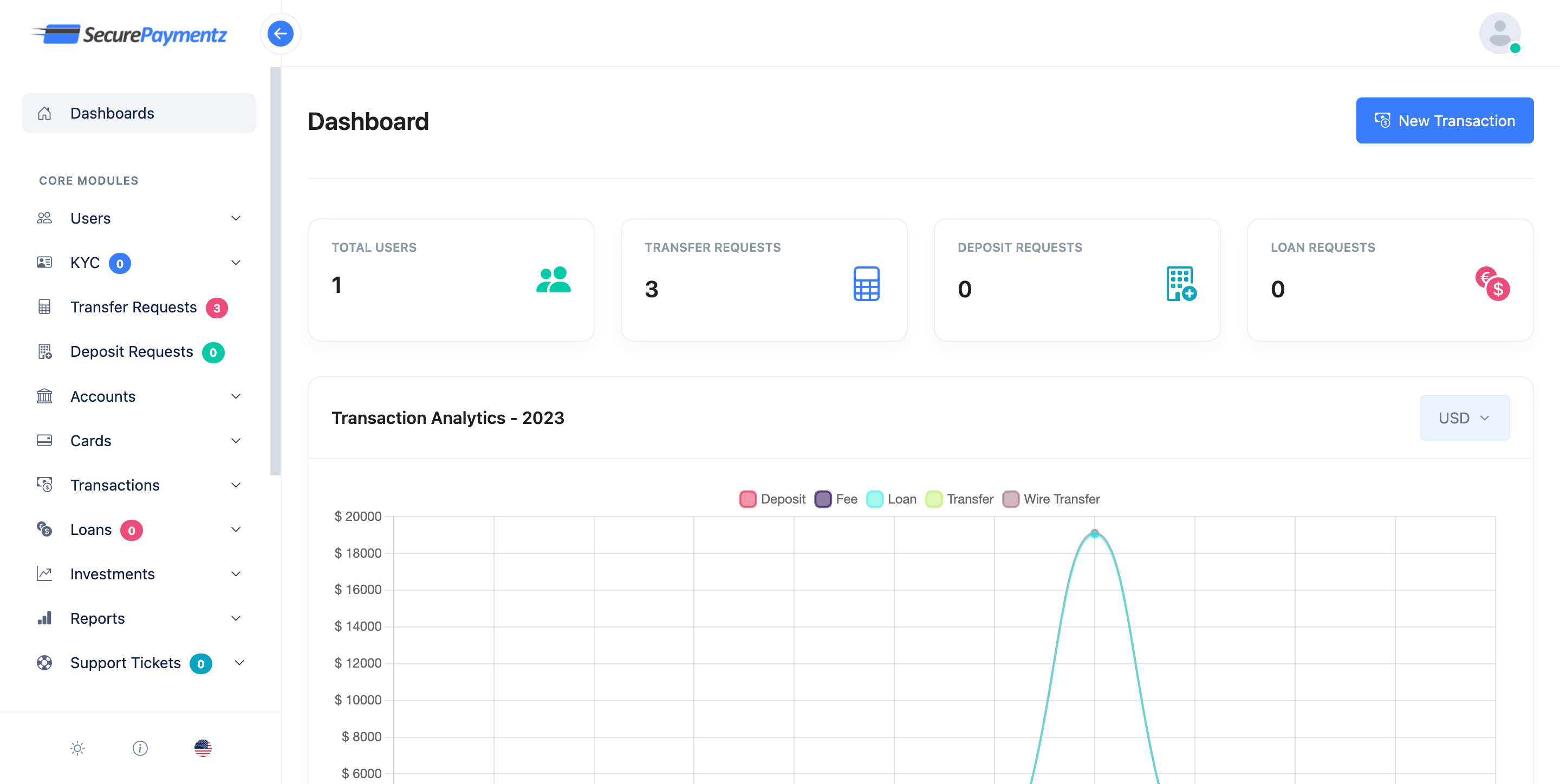
Task: Click the Transfer Requests red 3 badge
Action: coord(216,308)
